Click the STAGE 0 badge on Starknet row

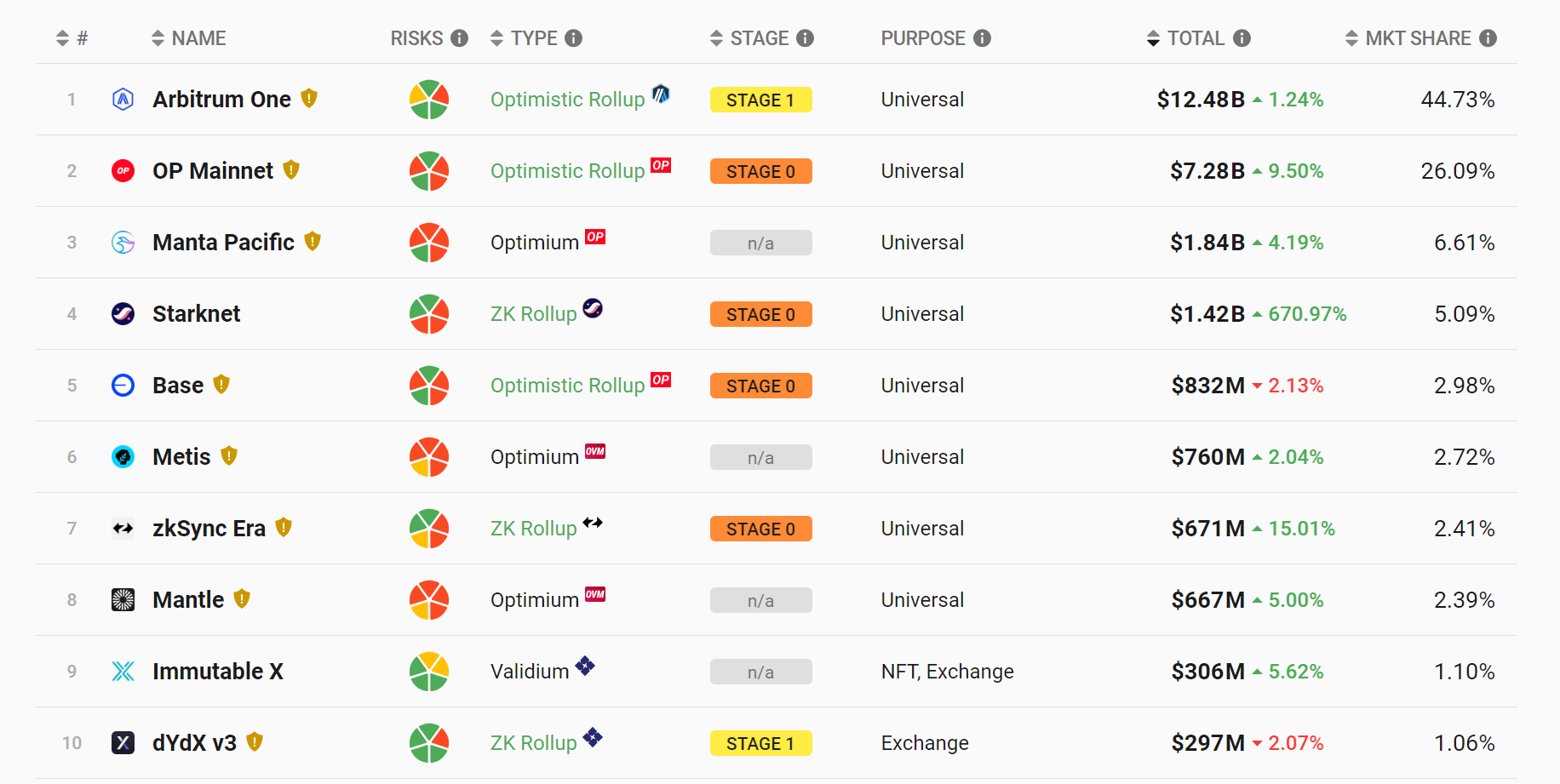[760, 314]
